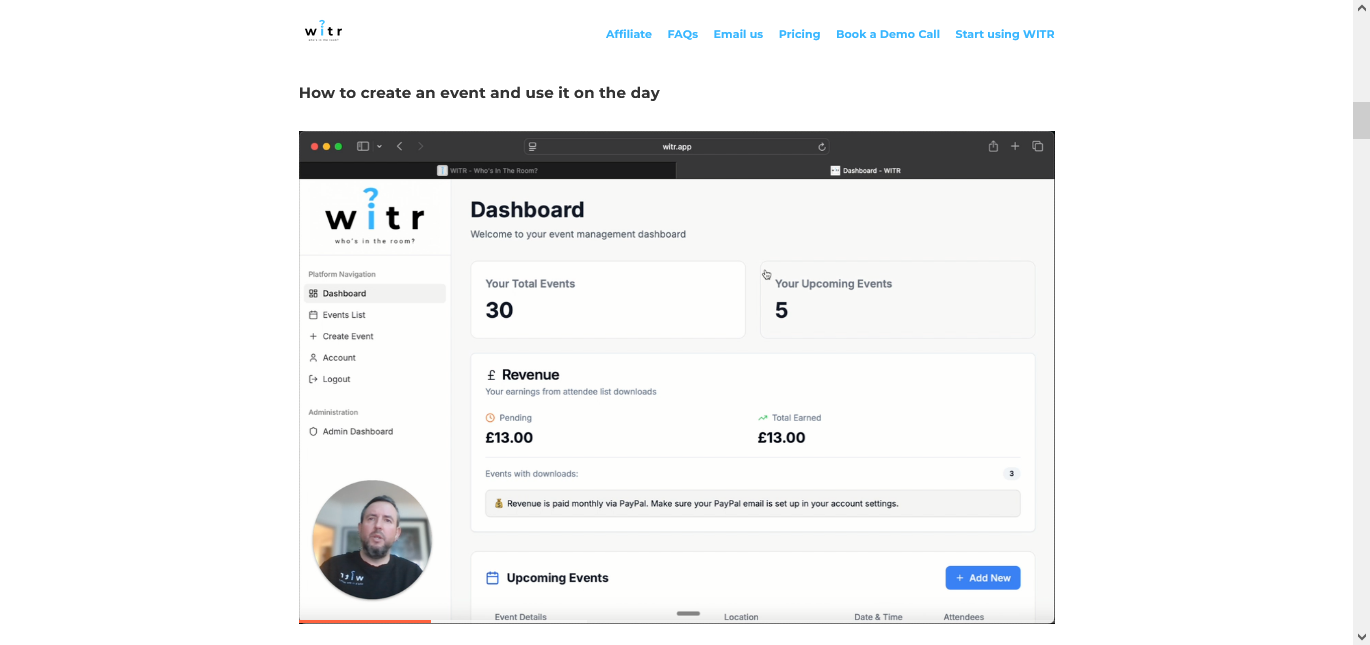Click the Logout icon in the sidebar
This screenshot has height=645, width=1370.
[x=315, y=379]
